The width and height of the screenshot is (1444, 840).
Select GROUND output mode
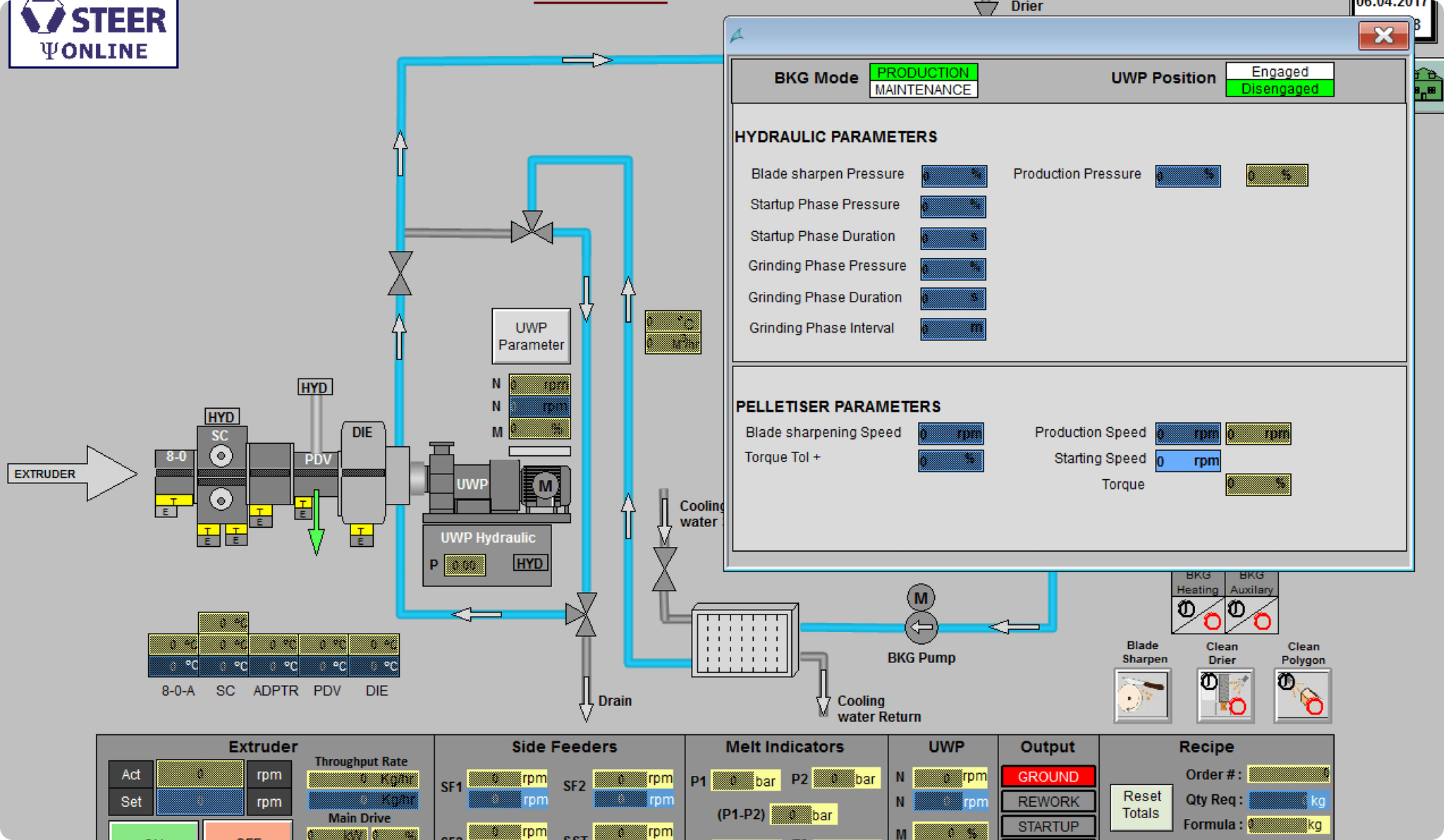[1048, 776]
